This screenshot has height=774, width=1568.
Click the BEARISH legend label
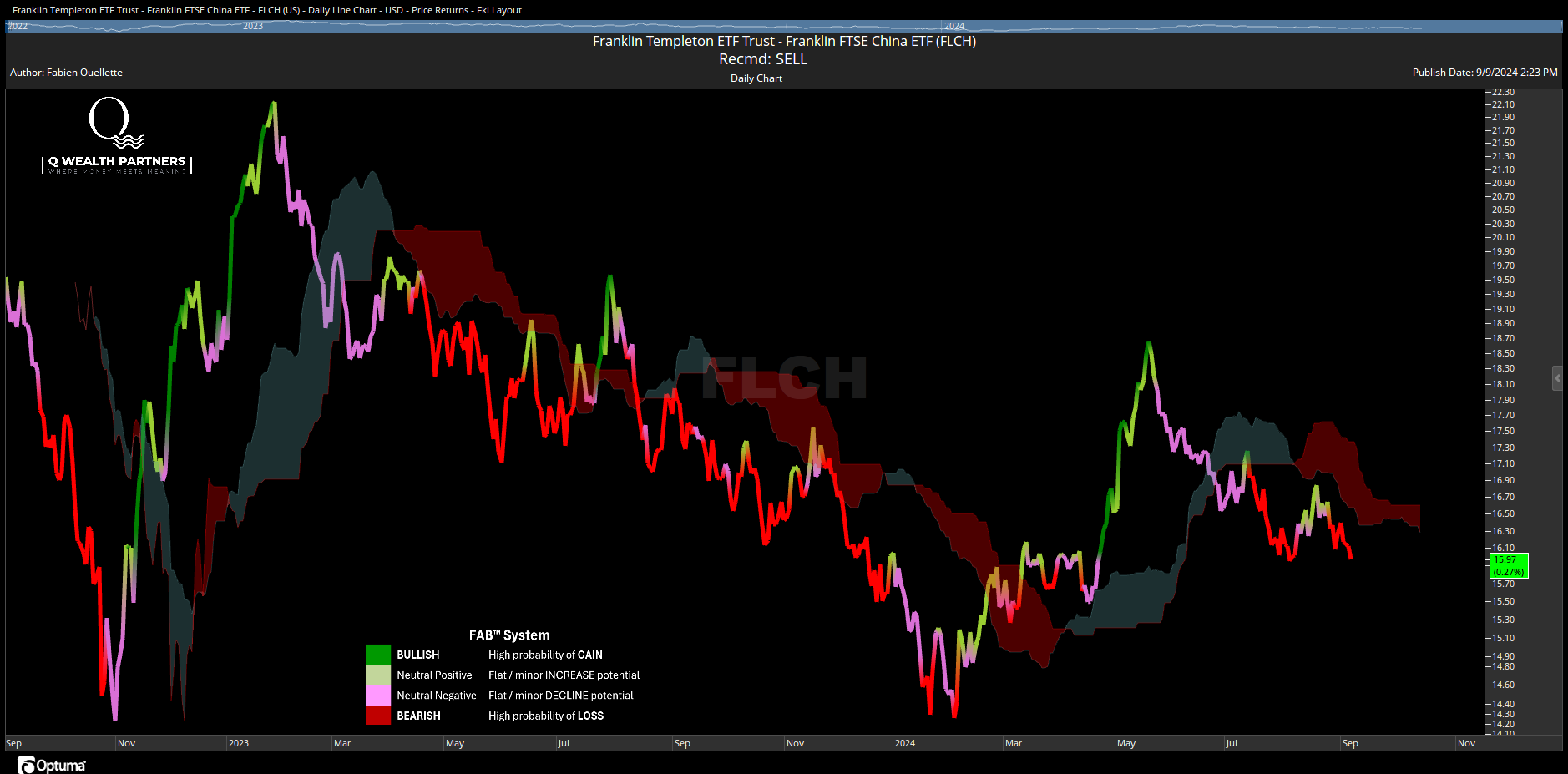(x=418, y=716)
